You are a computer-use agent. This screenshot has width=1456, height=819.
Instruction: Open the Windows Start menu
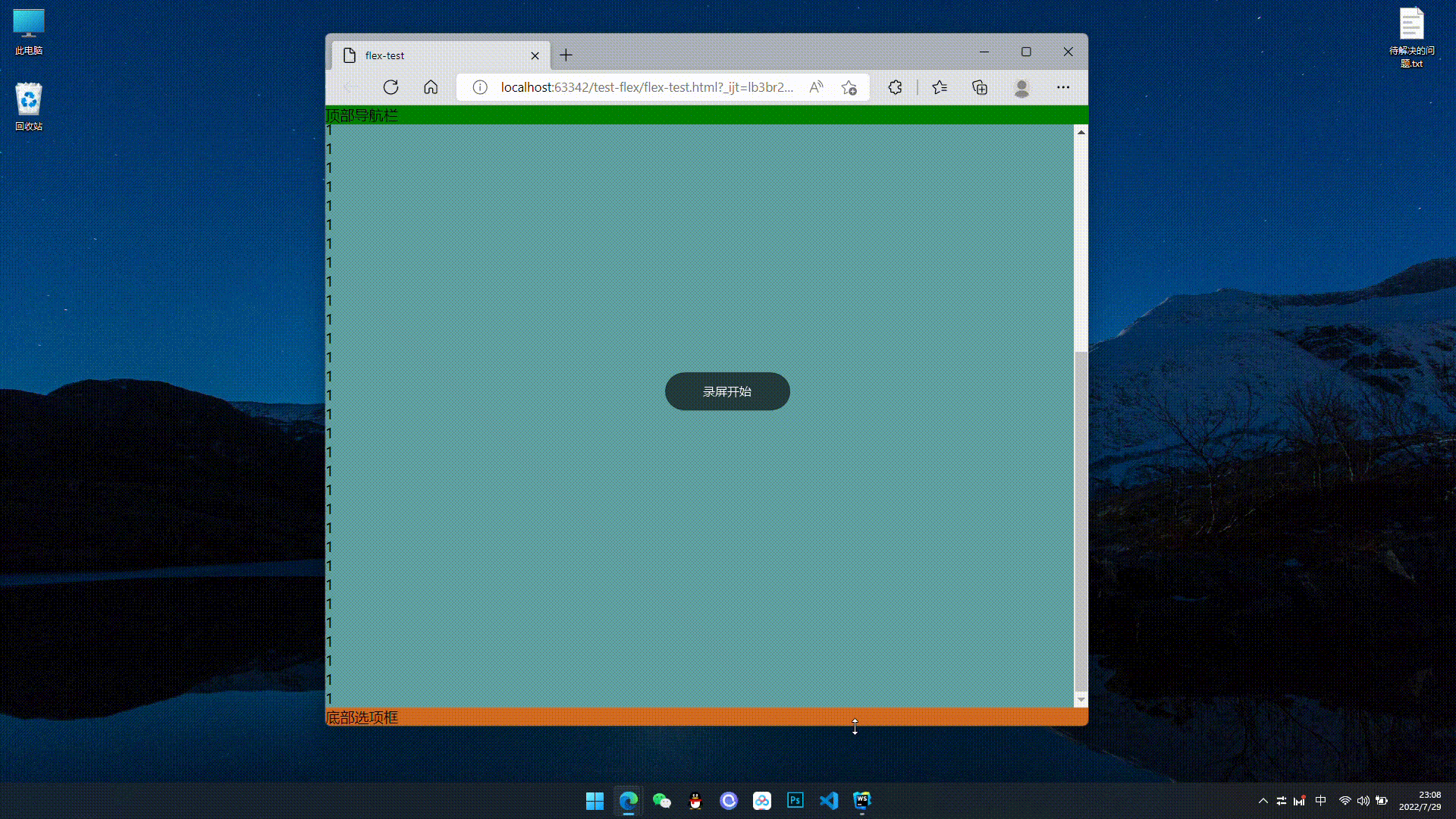(x=595, y=800)
